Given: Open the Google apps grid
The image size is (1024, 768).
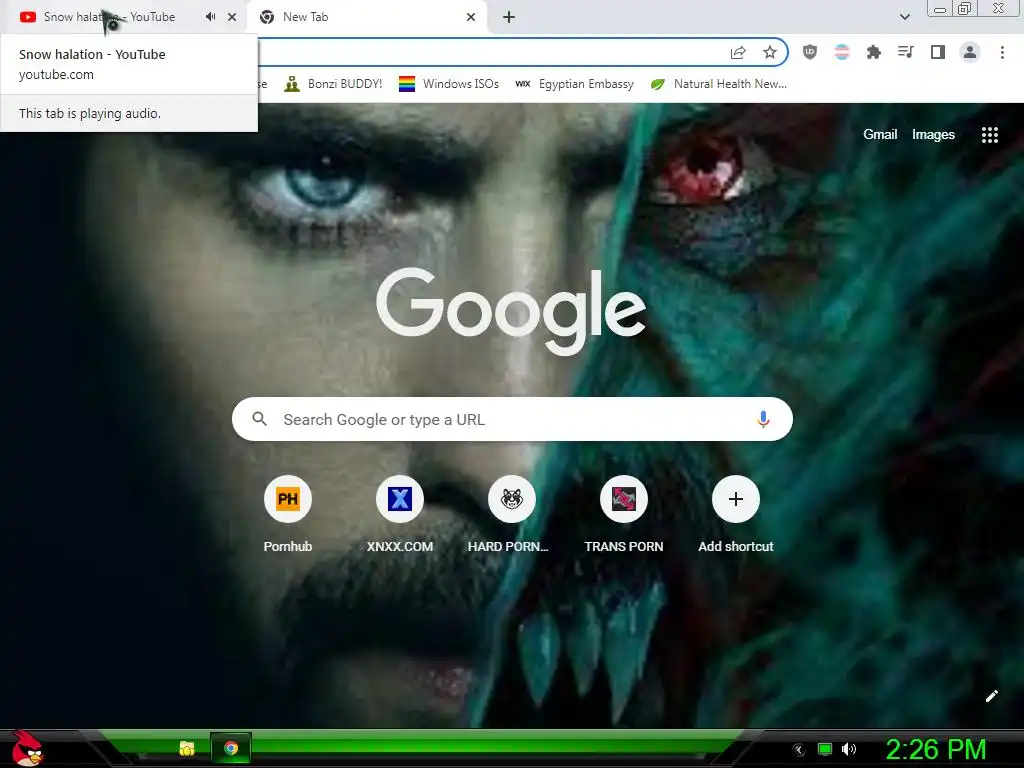Looking at the screenshot, I should coord(989,135).
